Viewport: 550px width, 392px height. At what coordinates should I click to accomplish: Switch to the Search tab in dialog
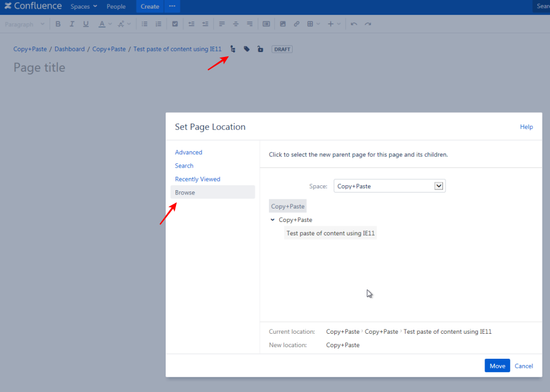[x=184, y=165]
